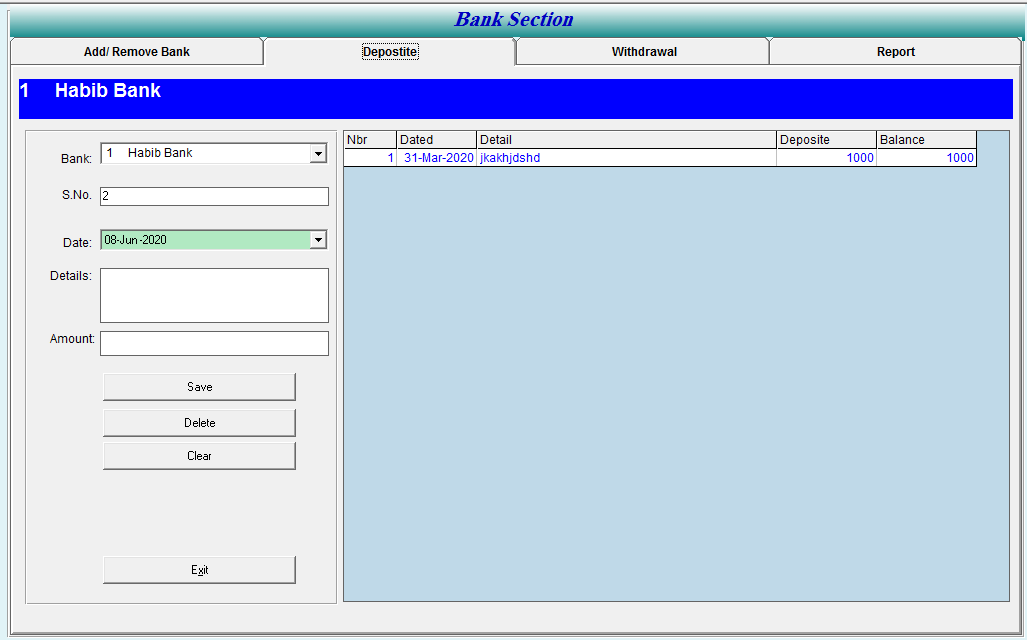Click into the Details text box

click(x=214, y=295)
